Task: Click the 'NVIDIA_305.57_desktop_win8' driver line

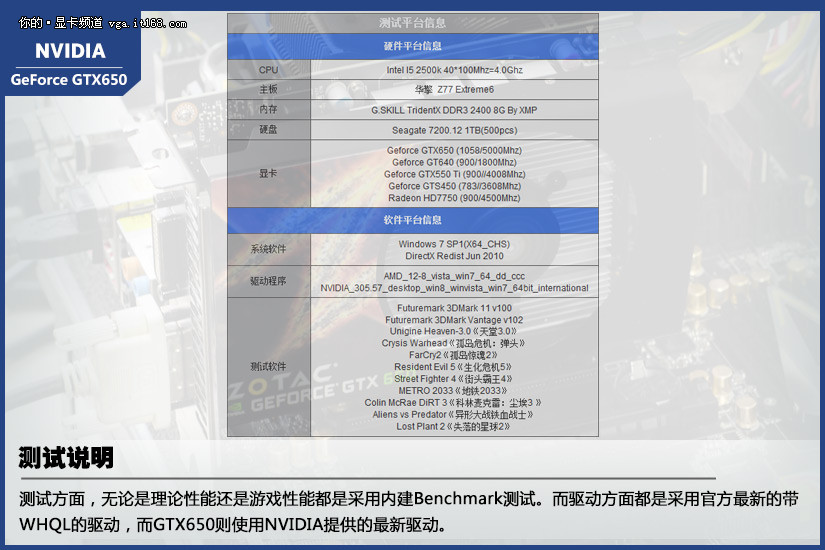Action: (x=455, y=288)
